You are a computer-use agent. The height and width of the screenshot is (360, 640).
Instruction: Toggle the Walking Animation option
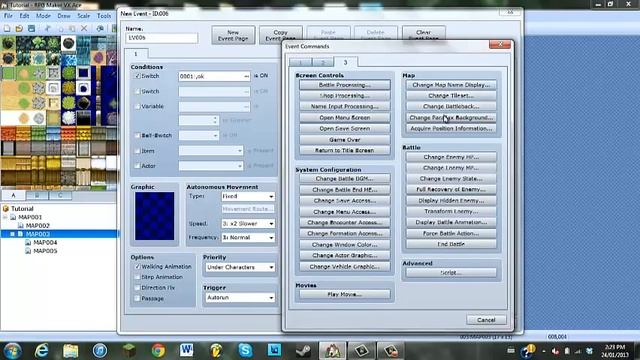[x=138, y=267]
